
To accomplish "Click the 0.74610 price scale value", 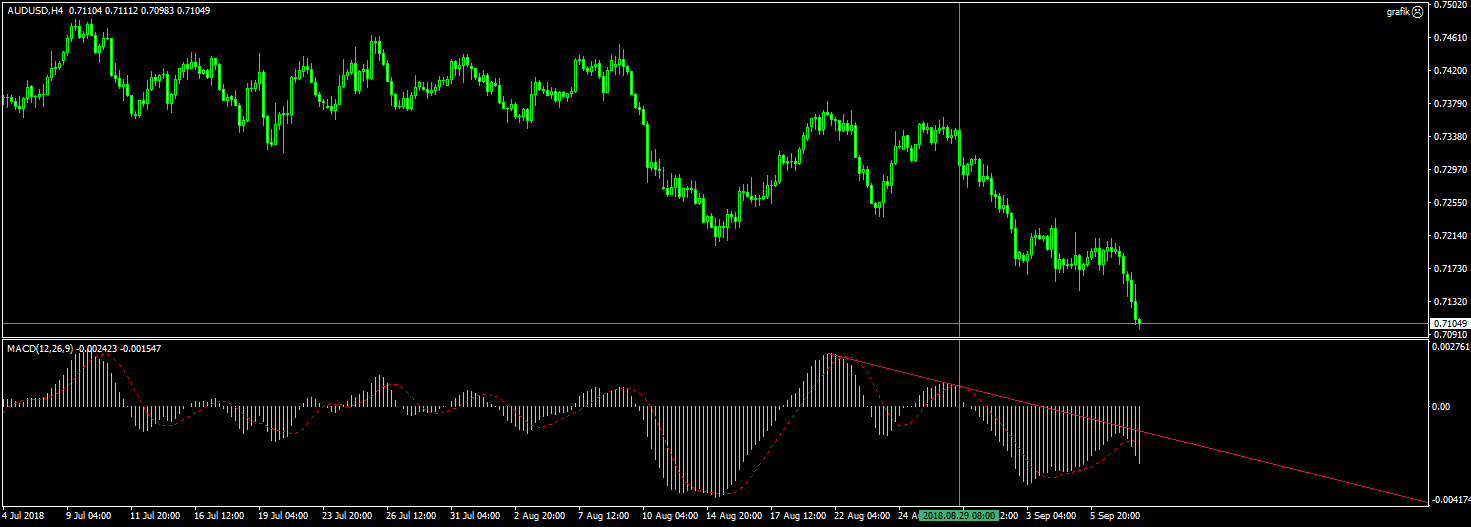I will click(x=1449, y=38).
